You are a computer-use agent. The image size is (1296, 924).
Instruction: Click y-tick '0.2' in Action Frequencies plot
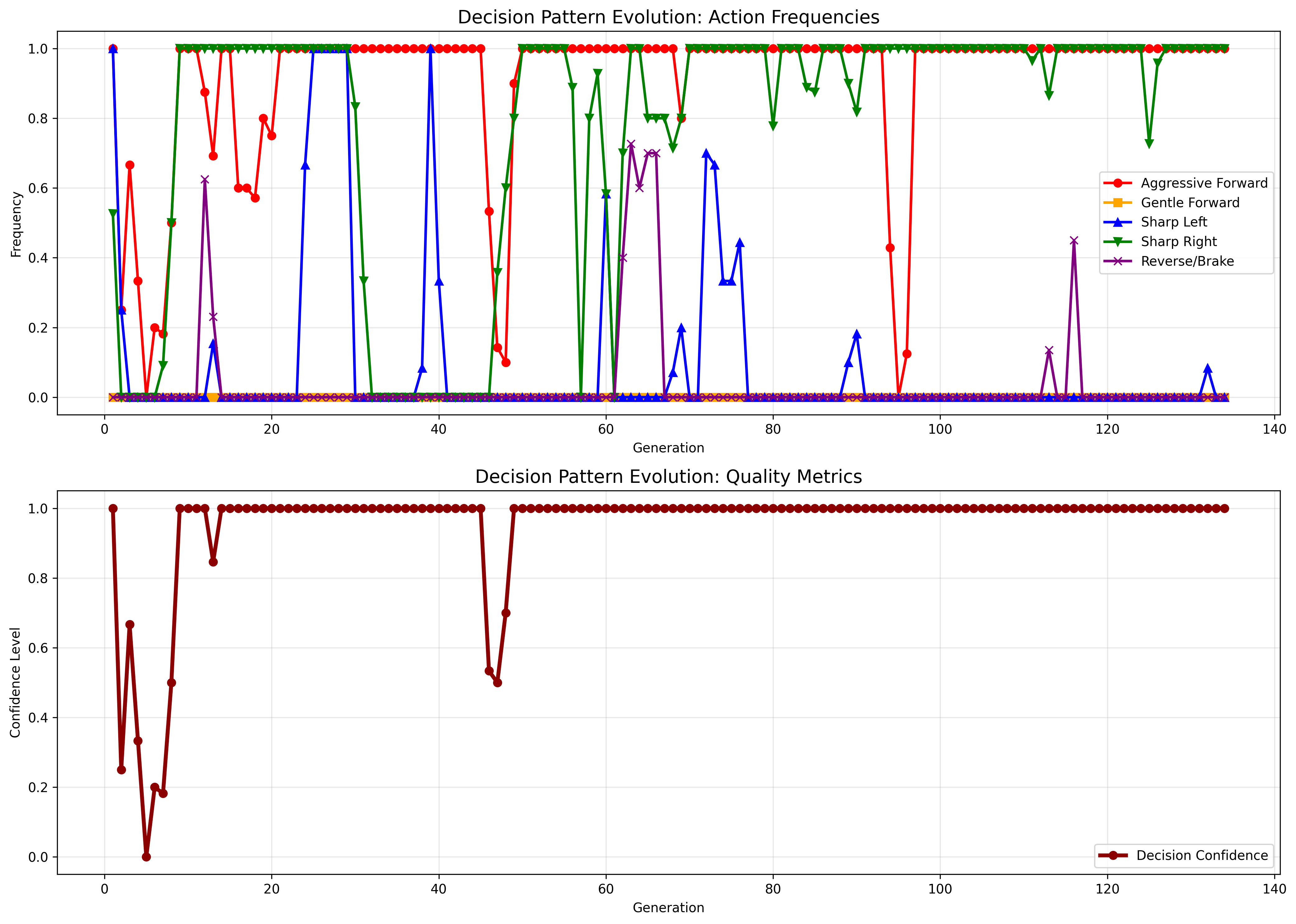click(38, 328)
